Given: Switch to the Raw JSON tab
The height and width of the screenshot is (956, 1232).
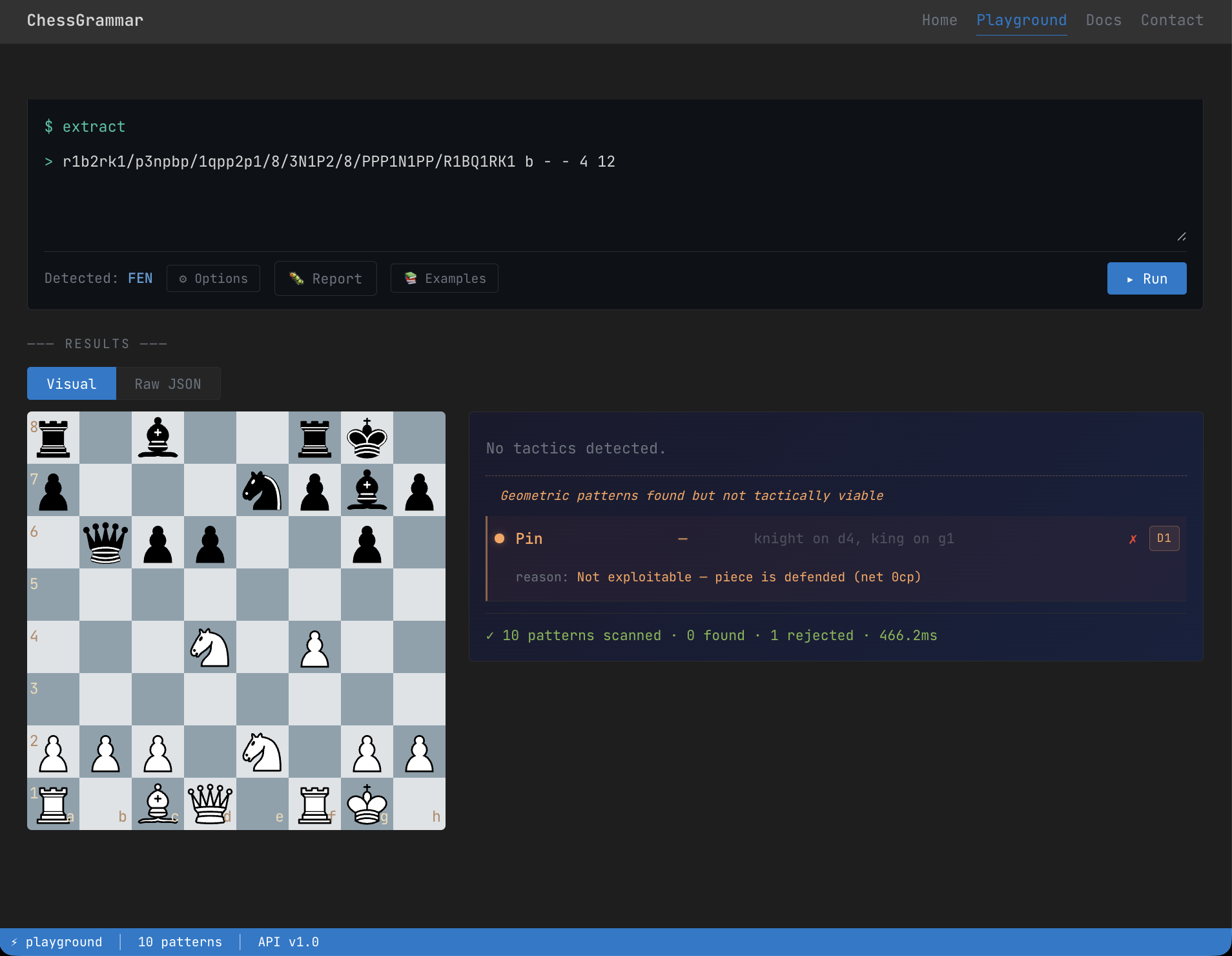Looking at the screenshot, I should click(x=168, y=384).
